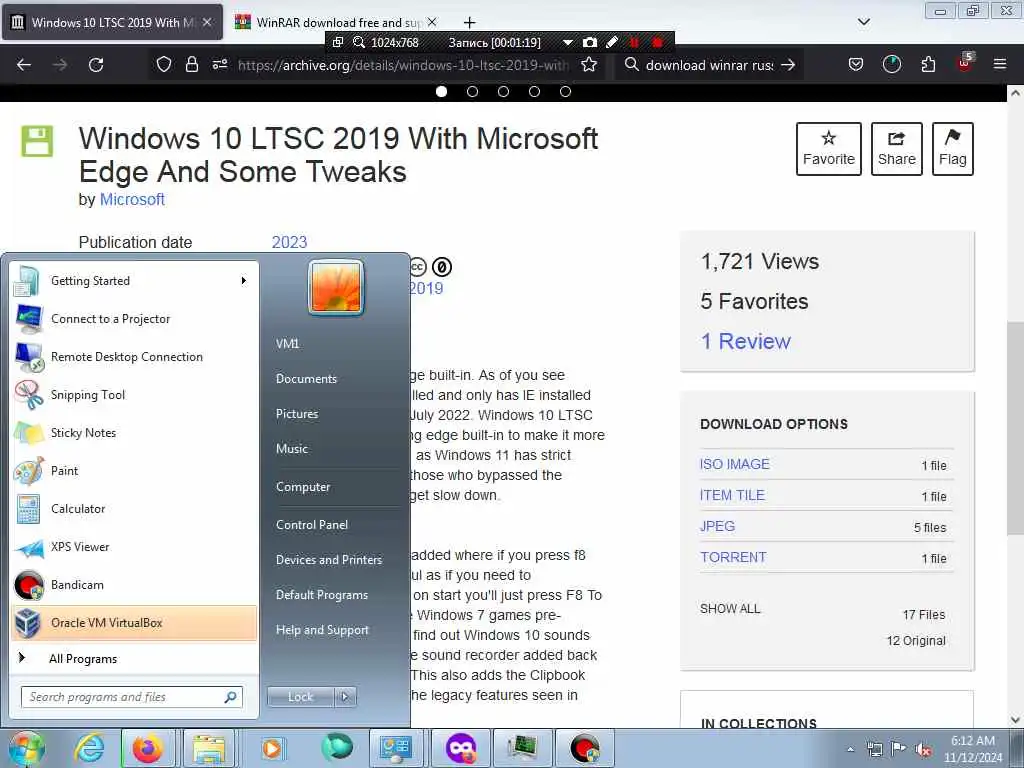Open the TORRENT download link

[x=733, y=557]
